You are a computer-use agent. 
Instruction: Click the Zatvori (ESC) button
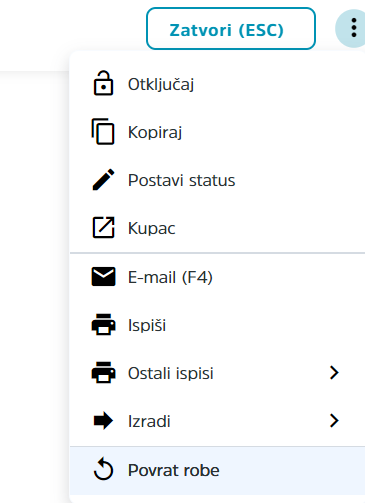[231, 29]
